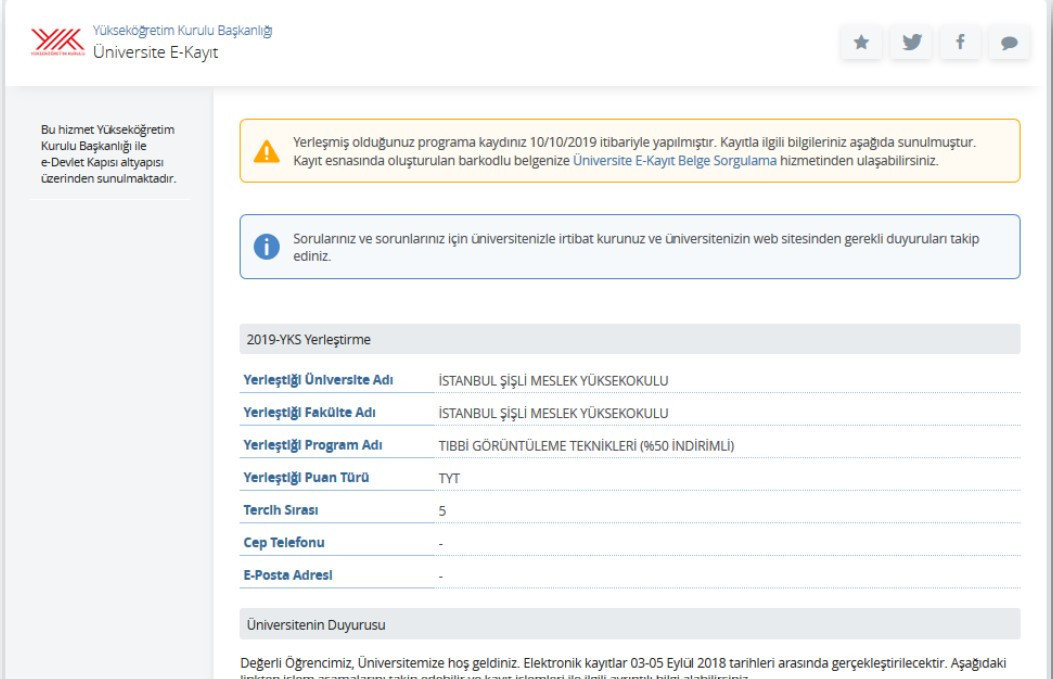Click the 2019-YKS Yerleştirme section header
This screenshot has width=1053, height=679.
[308, 340]
